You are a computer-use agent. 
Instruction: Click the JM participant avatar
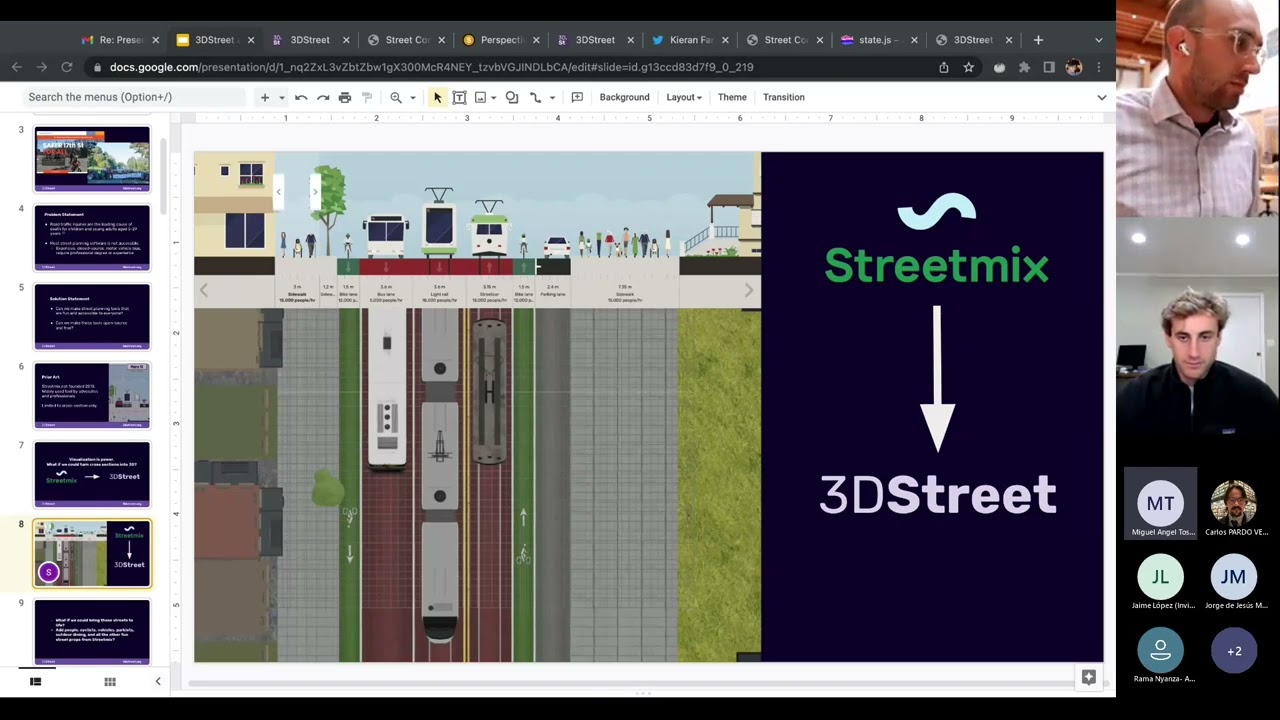(1233, 576)
